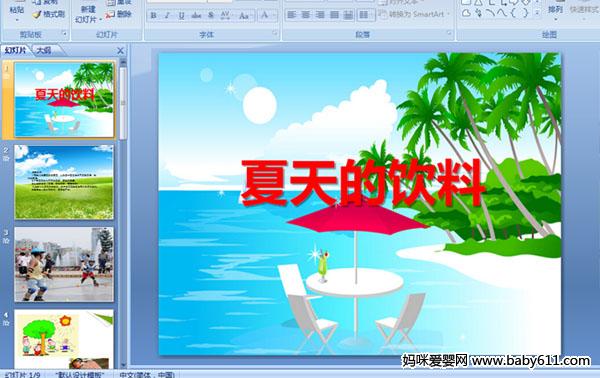Switch to the Slides (幻灯片) tab

tap(15, 50)
